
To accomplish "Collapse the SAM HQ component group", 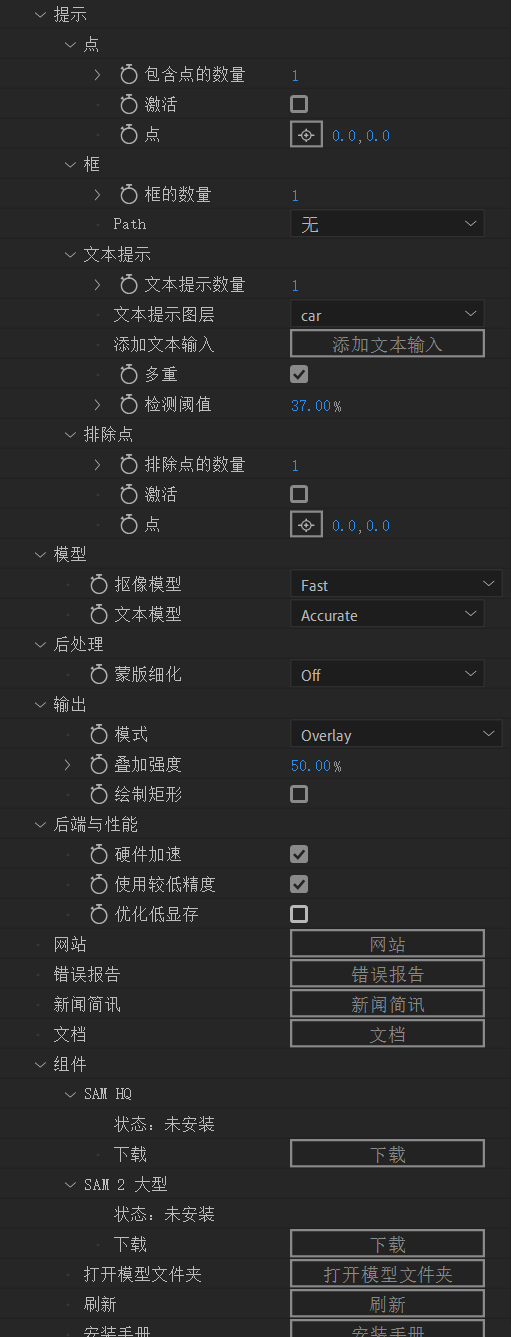I will pos(70,1095).
